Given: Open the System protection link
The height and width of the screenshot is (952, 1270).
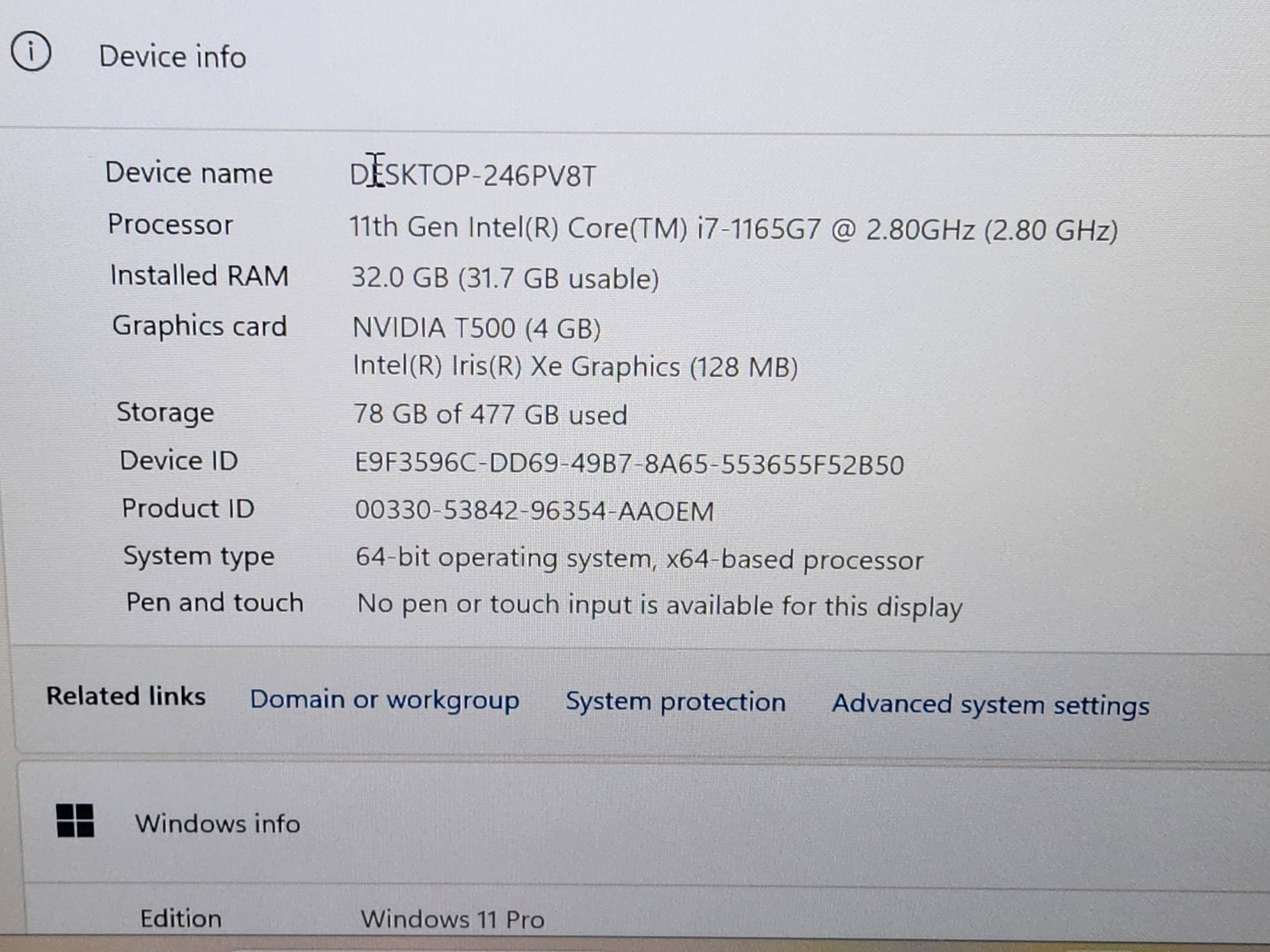Looking at the screenshot, I should click(675, 701).
